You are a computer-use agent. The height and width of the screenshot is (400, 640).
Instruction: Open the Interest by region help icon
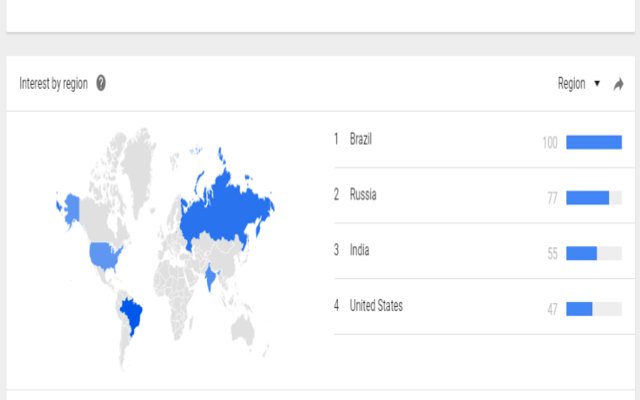(x=101, y=84)
